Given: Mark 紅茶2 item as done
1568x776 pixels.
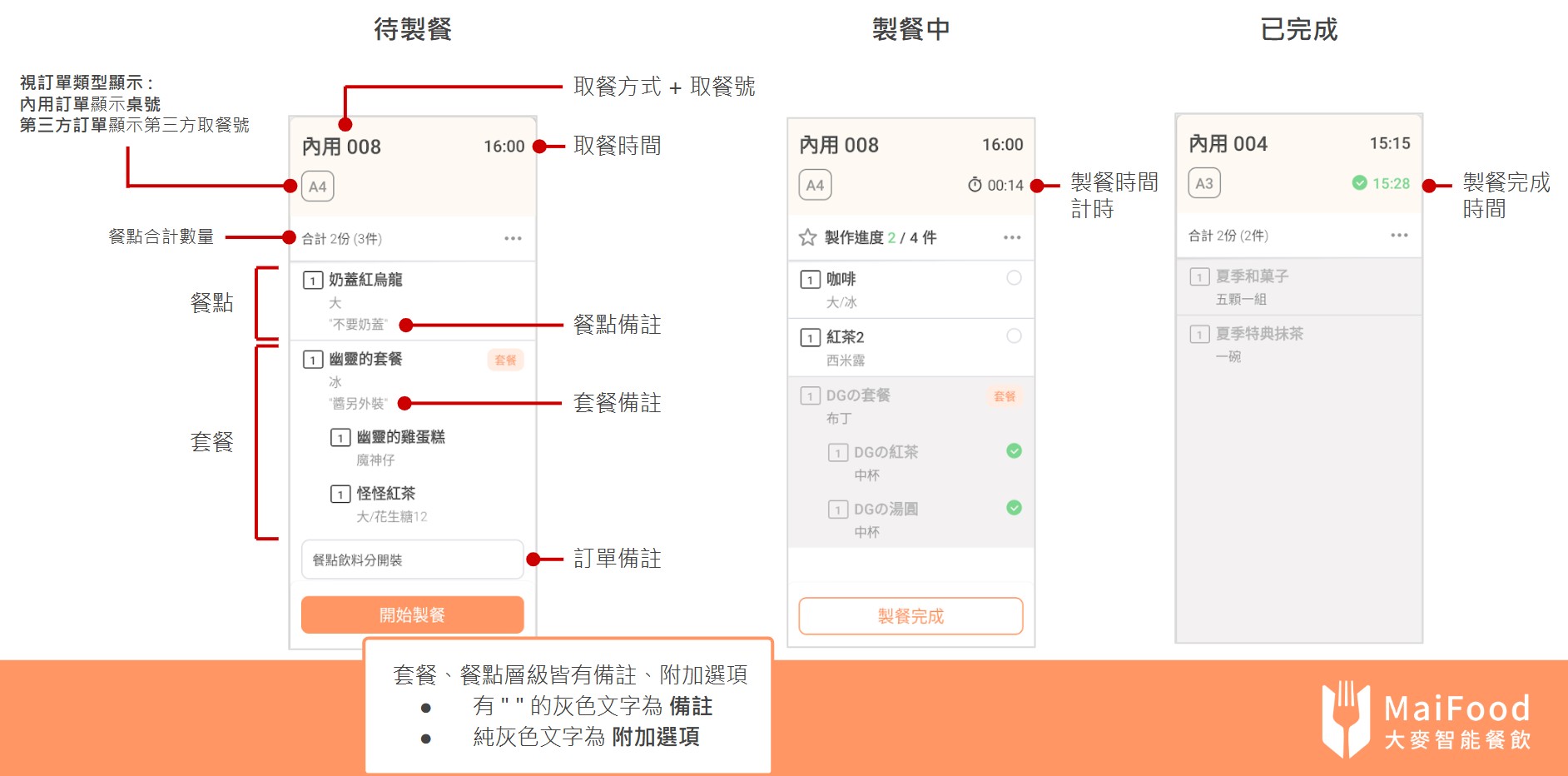Looking at the screenshot, I should 1014,336.
